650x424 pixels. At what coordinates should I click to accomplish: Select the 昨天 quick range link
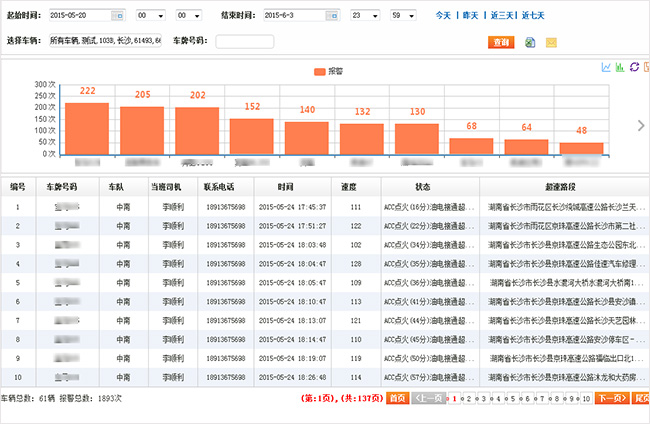[x=471, y=16]
